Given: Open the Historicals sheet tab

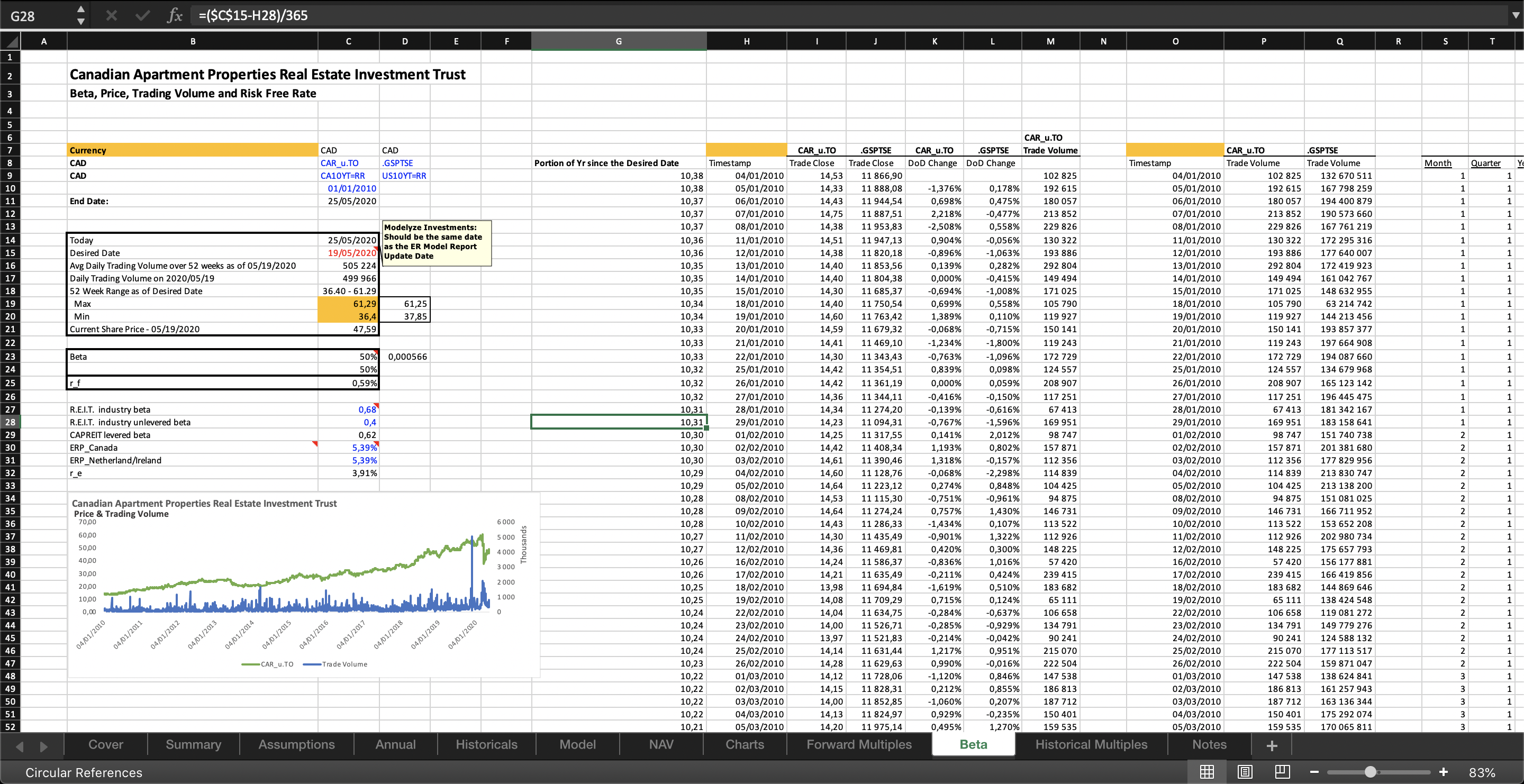Looking at the screenshot, I should [486, 744].
